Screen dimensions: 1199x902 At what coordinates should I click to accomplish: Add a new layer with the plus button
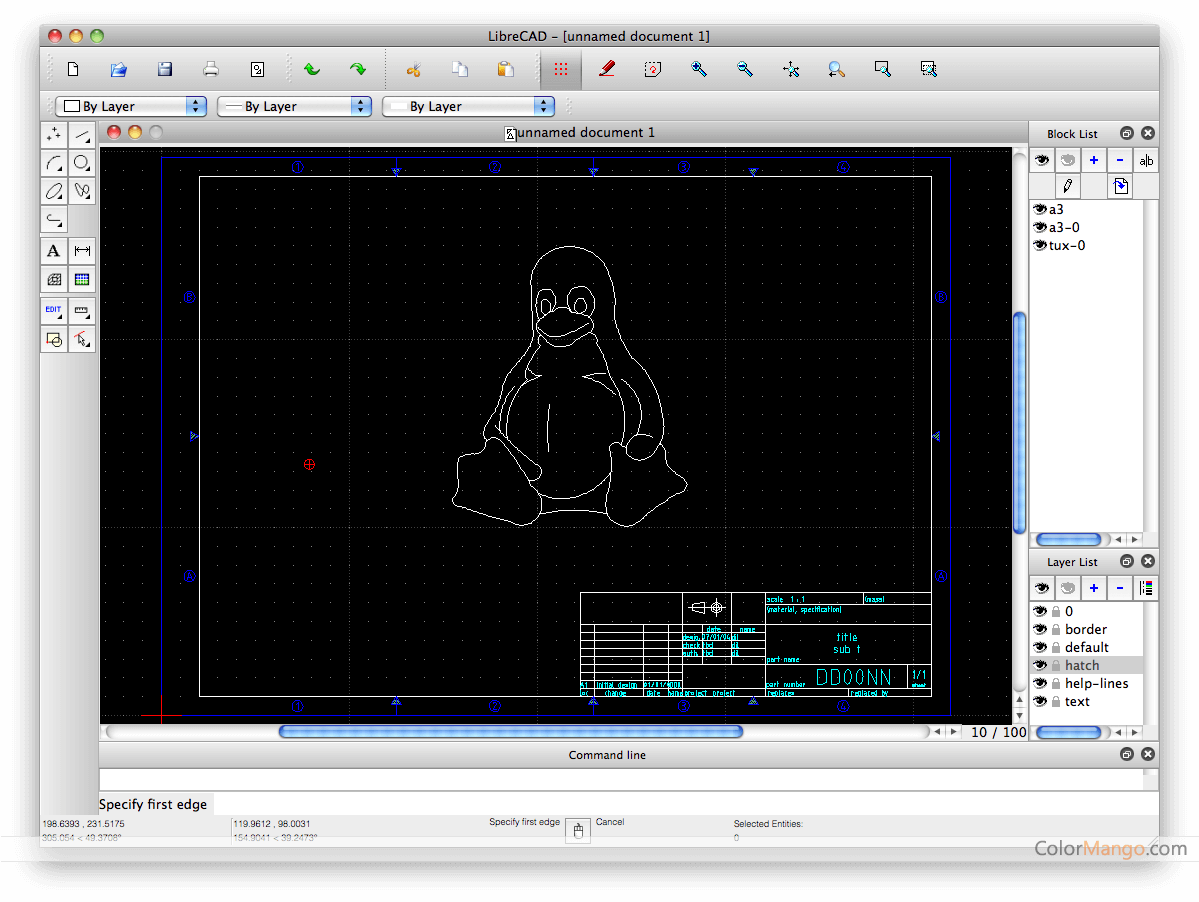point(1093,588)
